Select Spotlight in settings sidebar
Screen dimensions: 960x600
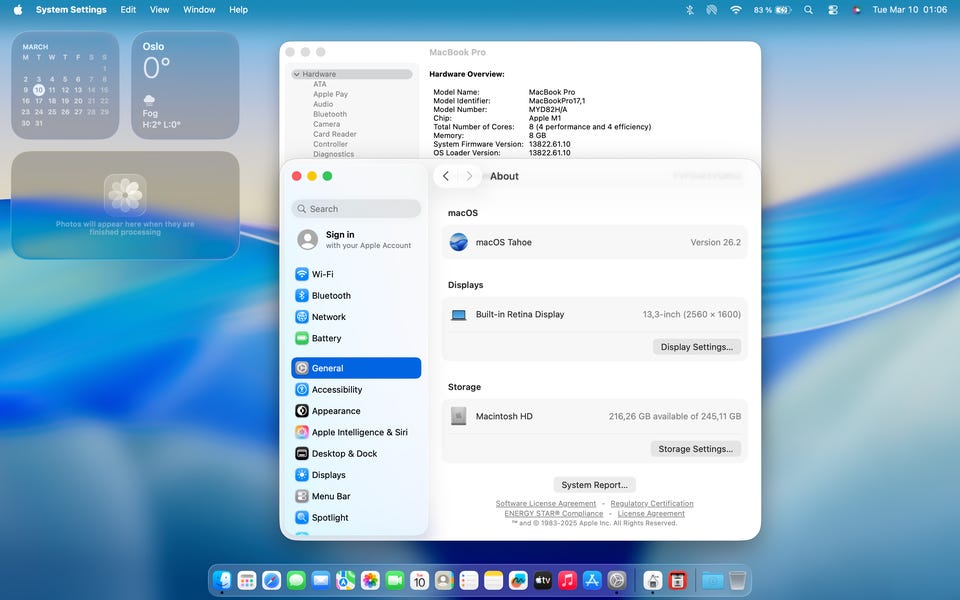330,518
